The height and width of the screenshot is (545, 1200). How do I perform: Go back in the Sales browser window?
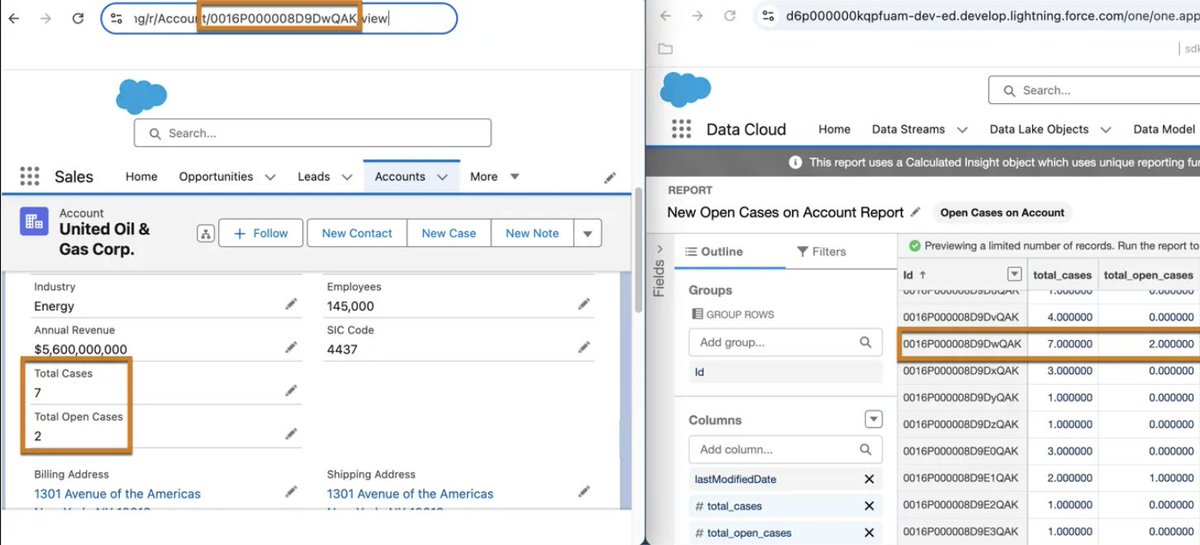tap(14, 18)
